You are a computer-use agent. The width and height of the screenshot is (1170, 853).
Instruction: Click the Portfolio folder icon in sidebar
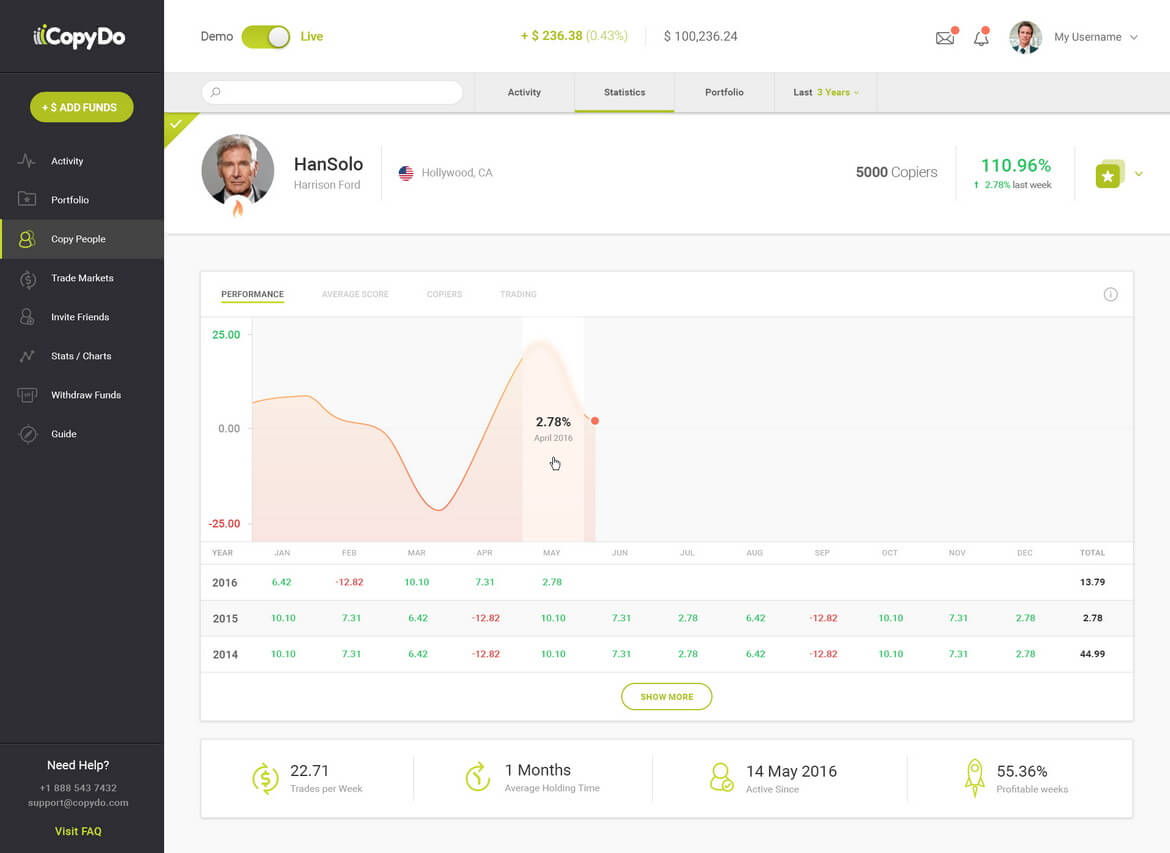27,199
